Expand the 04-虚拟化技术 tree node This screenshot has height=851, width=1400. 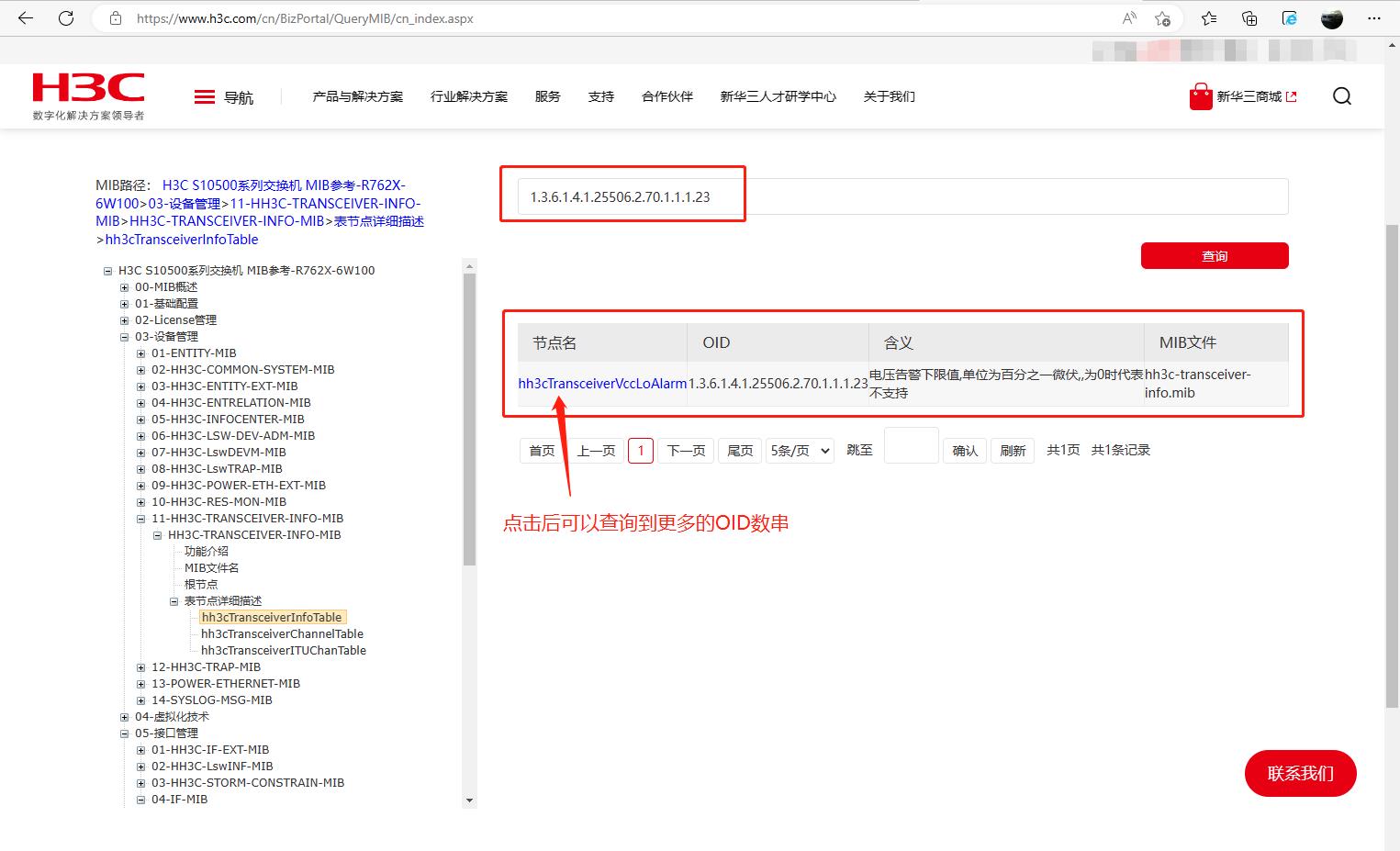coord(125,717)
